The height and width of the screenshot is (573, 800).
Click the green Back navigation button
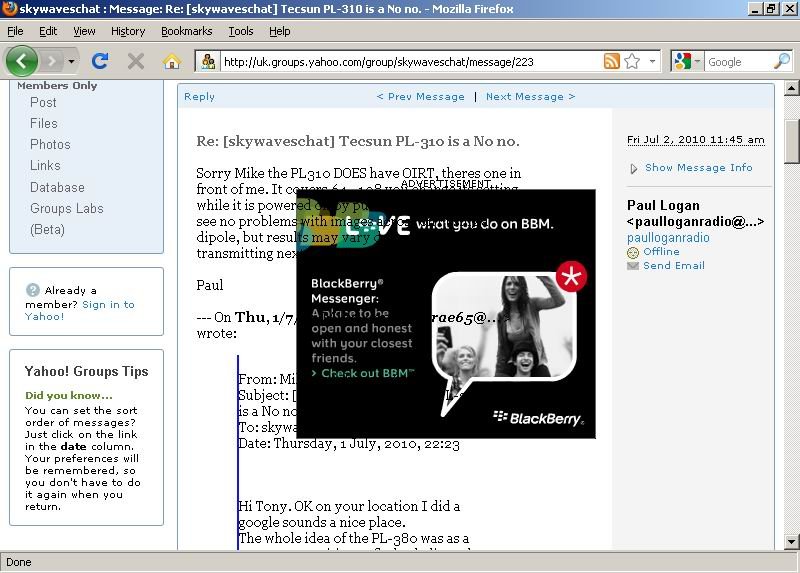click(21, 61)
